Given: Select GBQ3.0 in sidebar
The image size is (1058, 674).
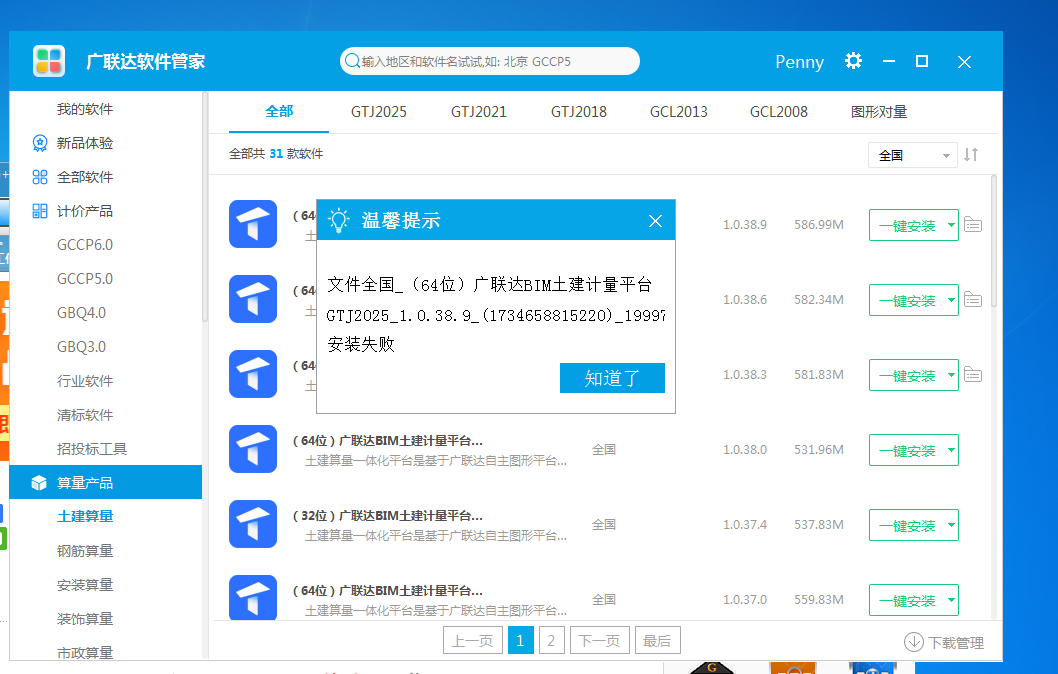Looking at the screenshot, I should tap(81, 347).
